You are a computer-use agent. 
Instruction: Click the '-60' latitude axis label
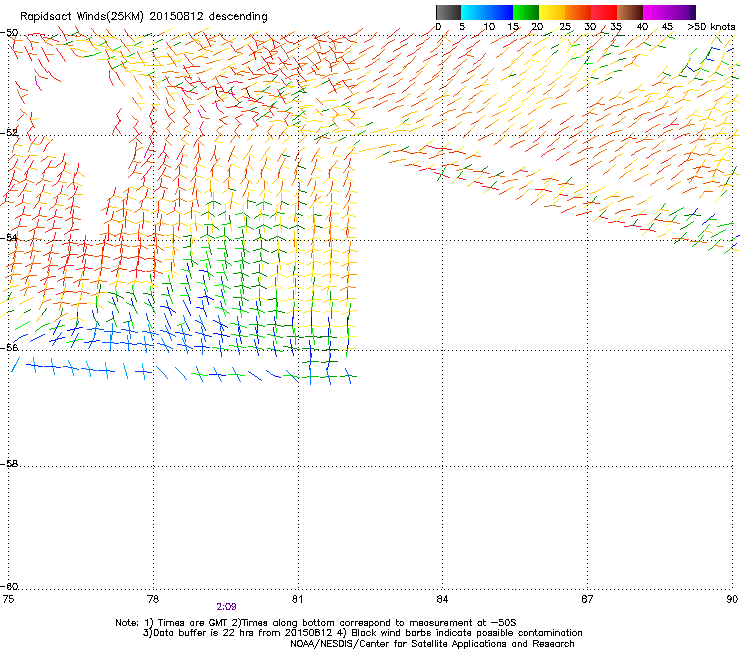point(10,587)
